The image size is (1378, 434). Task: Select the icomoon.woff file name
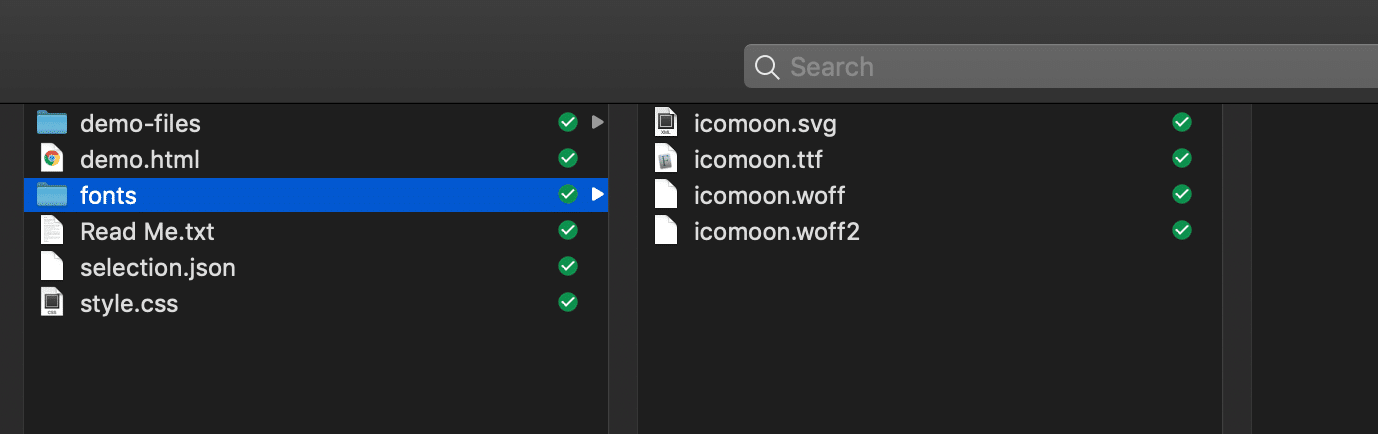[769, 196]
